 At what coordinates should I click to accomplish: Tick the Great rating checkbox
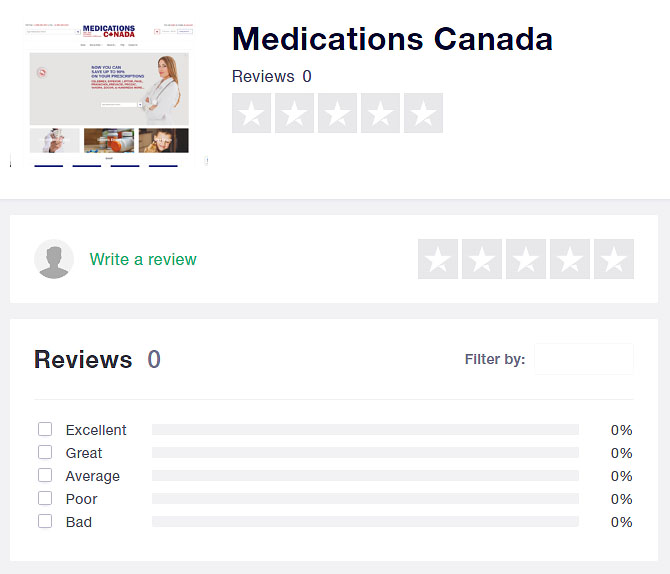pos(45,452)
